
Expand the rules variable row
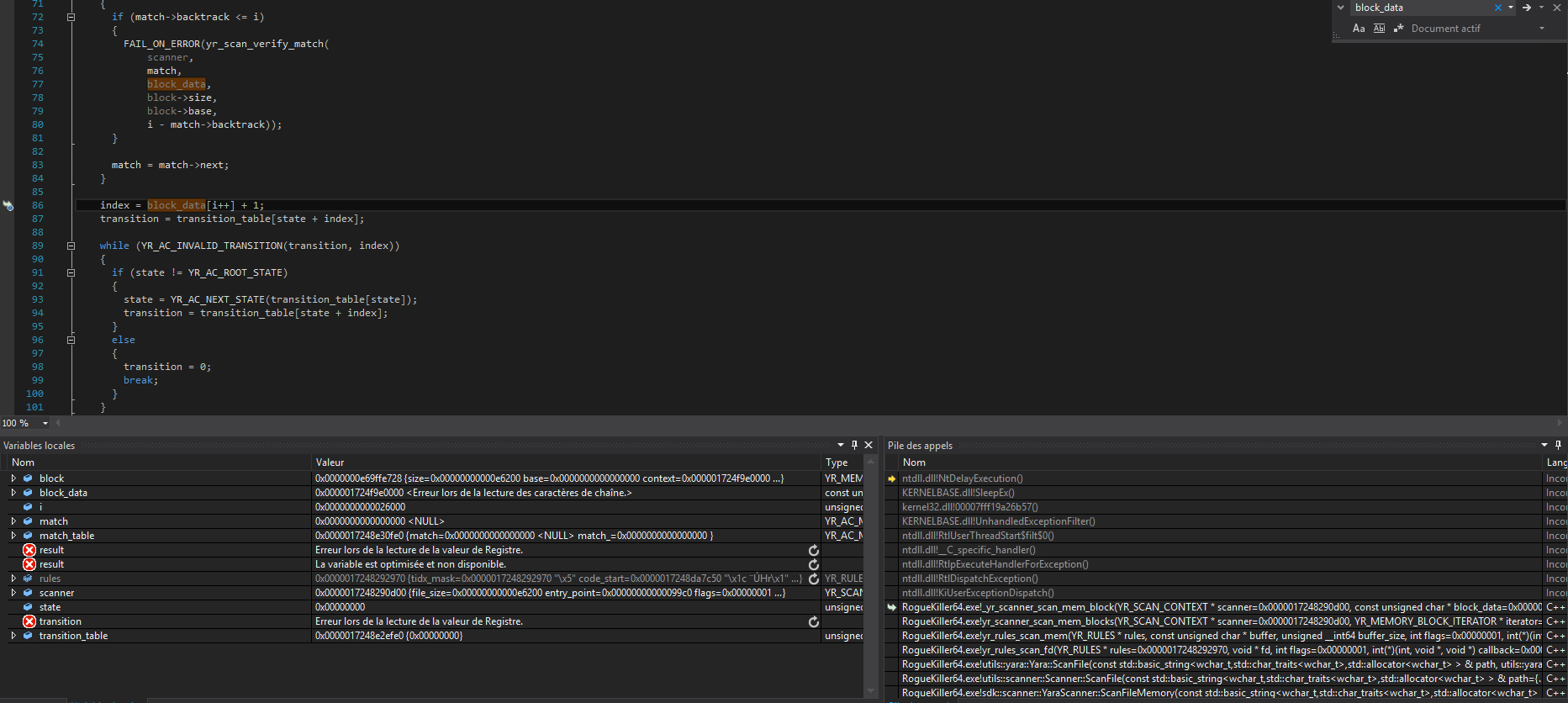click(13, 579)
